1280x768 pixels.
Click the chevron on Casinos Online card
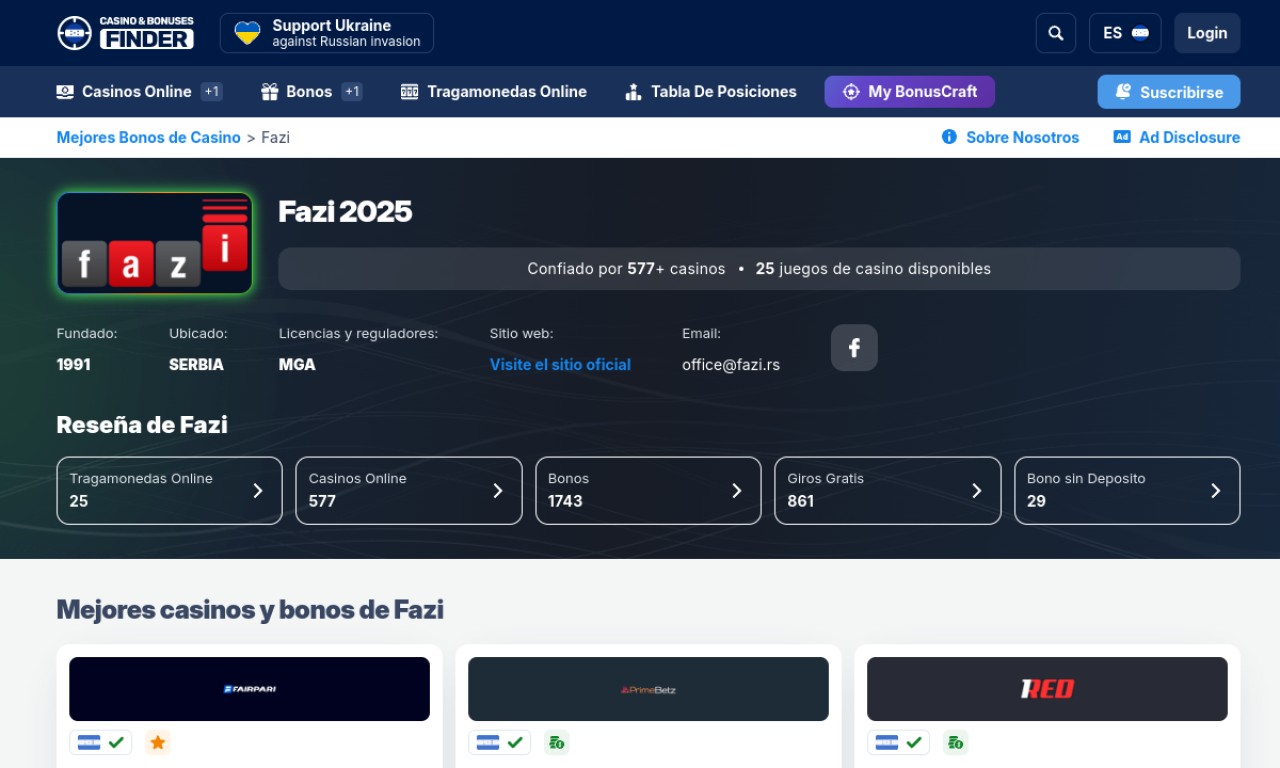click(x=497, y=490)
